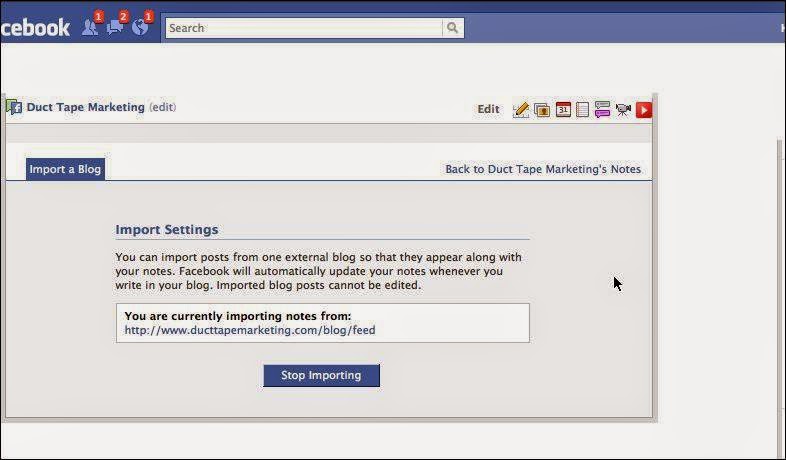Click the Edit label in page toolbar

pos(488,109)
